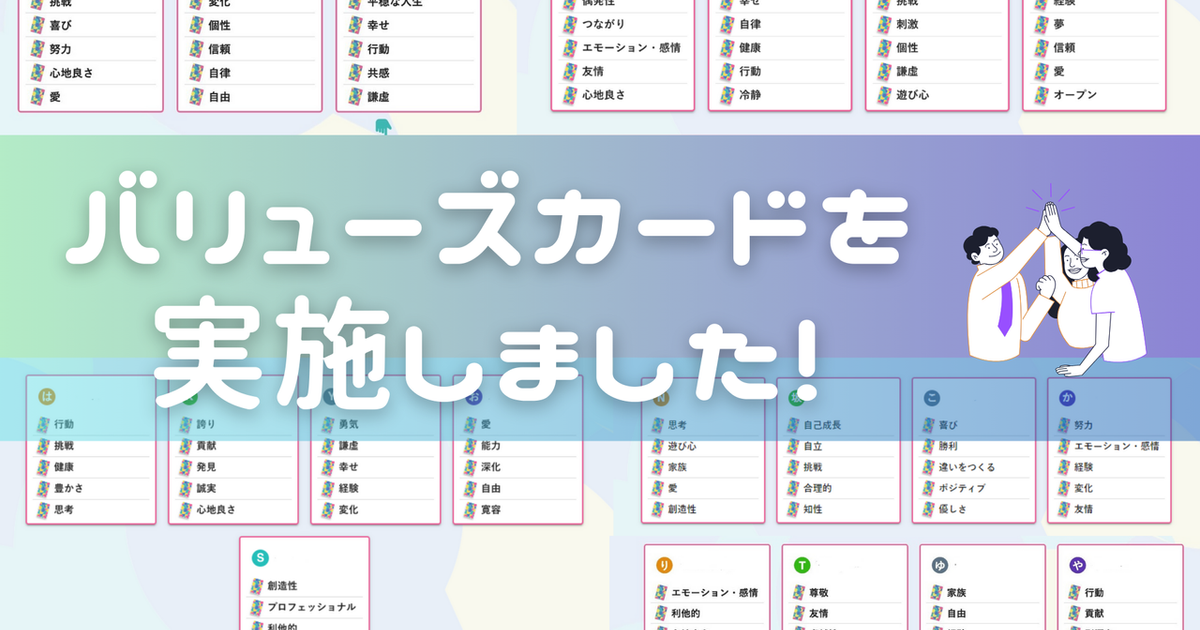
Task: Click the card icon beside 自己成長
Action: click(792, 425)
